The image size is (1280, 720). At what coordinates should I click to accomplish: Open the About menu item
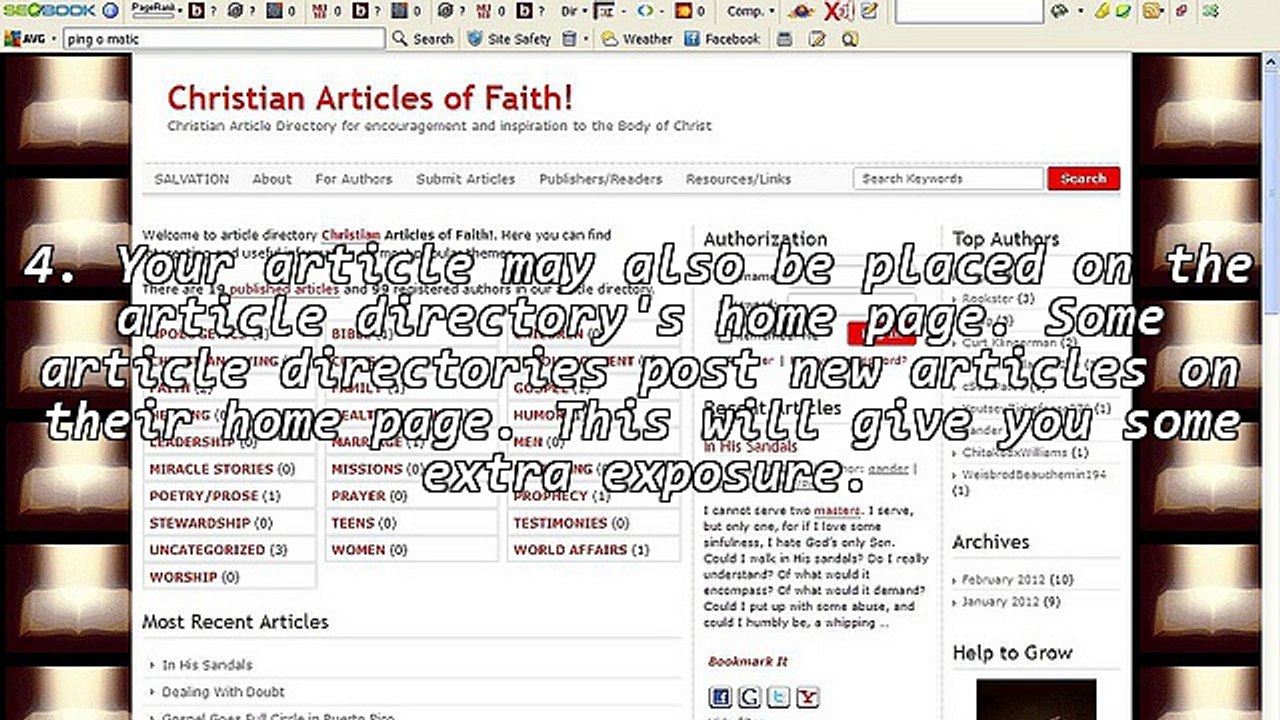[x=272, y=179]
